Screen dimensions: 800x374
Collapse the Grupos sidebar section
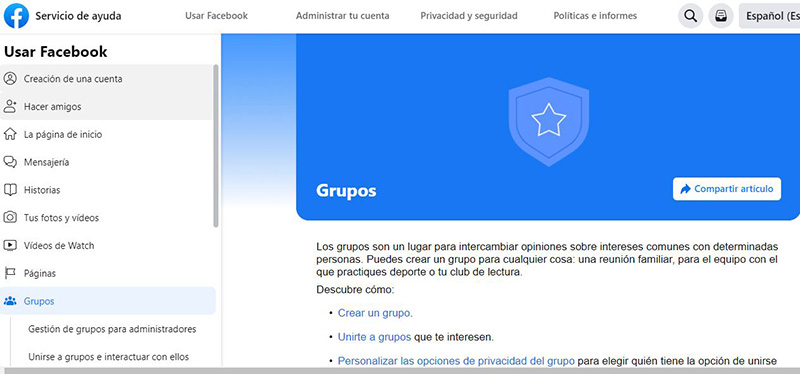click(108, 301)
